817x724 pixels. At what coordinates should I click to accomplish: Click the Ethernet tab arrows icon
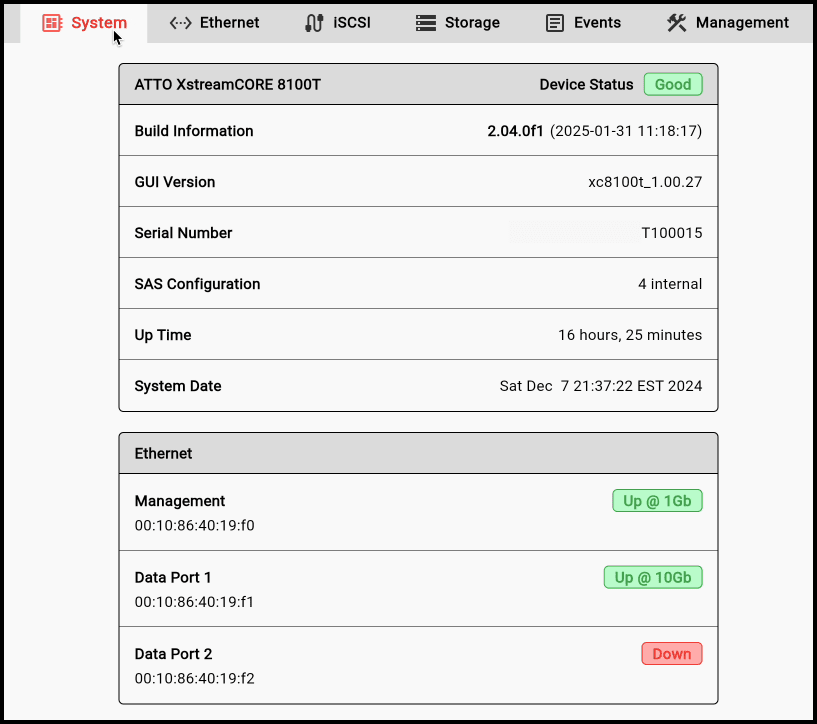[181, 23]
